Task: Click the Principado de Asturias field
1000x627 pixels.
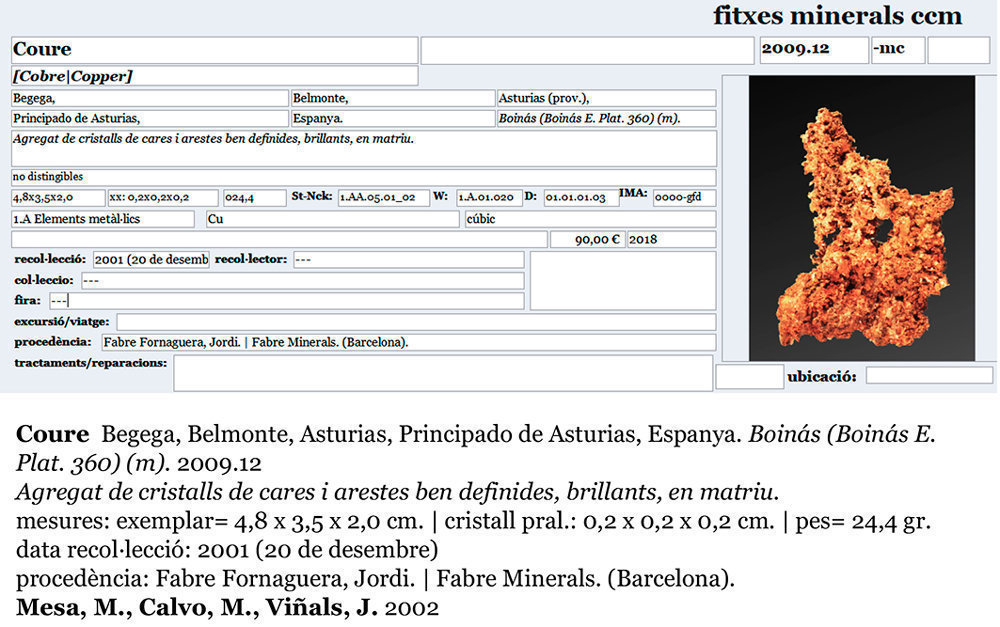Action: pos(150,119)
